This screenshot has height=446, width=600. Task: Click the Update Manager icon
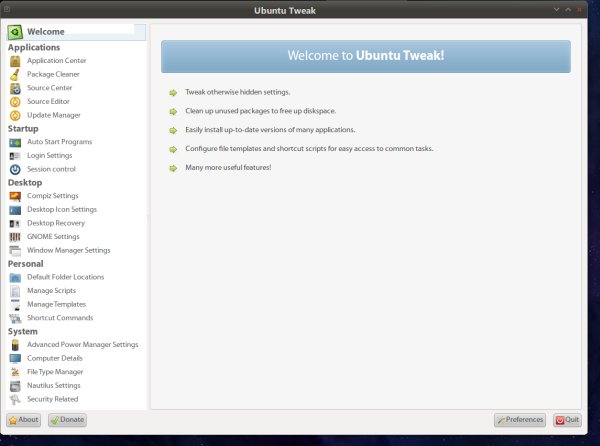tap(15, 116)
